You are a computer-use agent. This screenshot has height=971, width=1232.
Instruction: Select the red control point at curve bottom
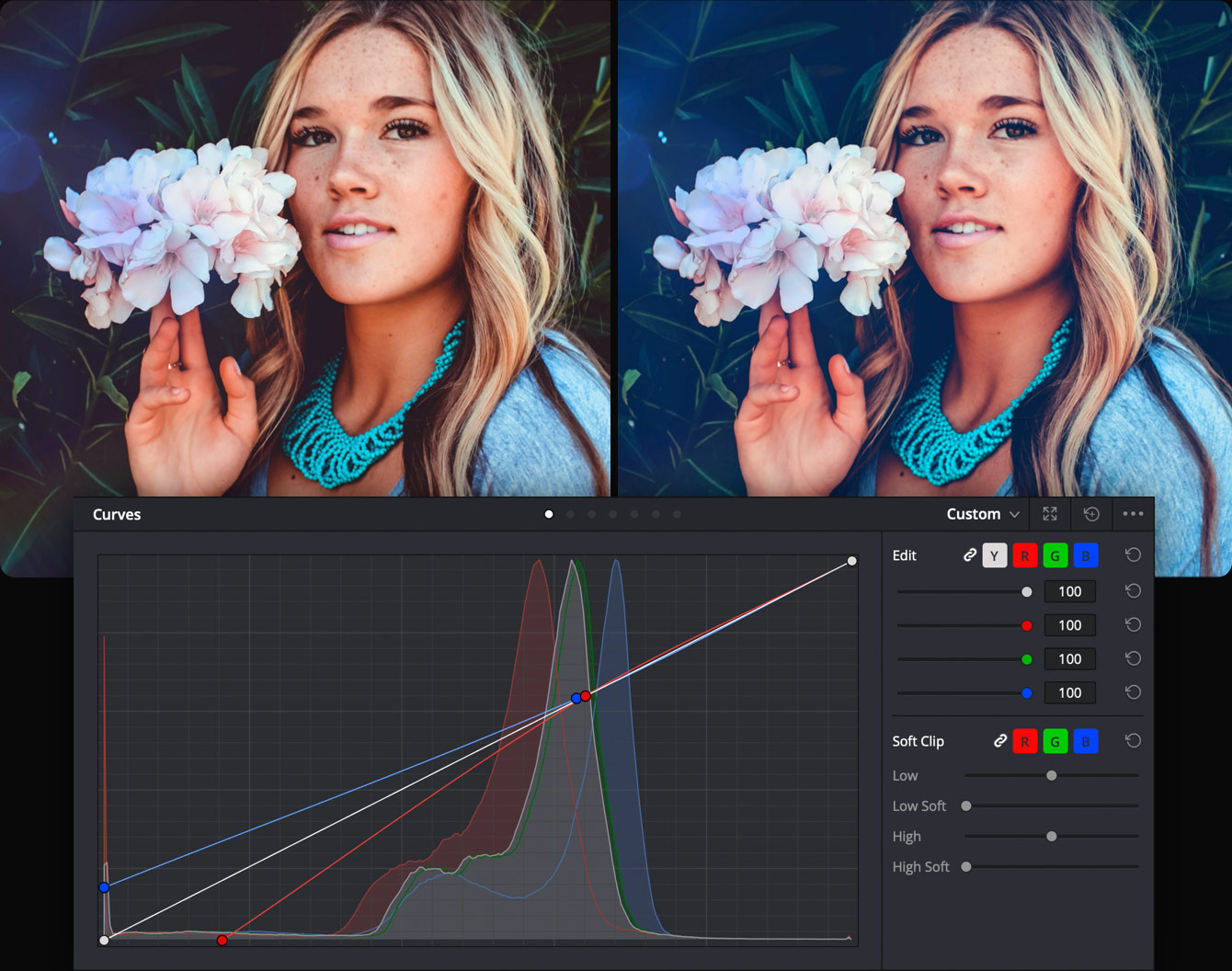(222, 941)
